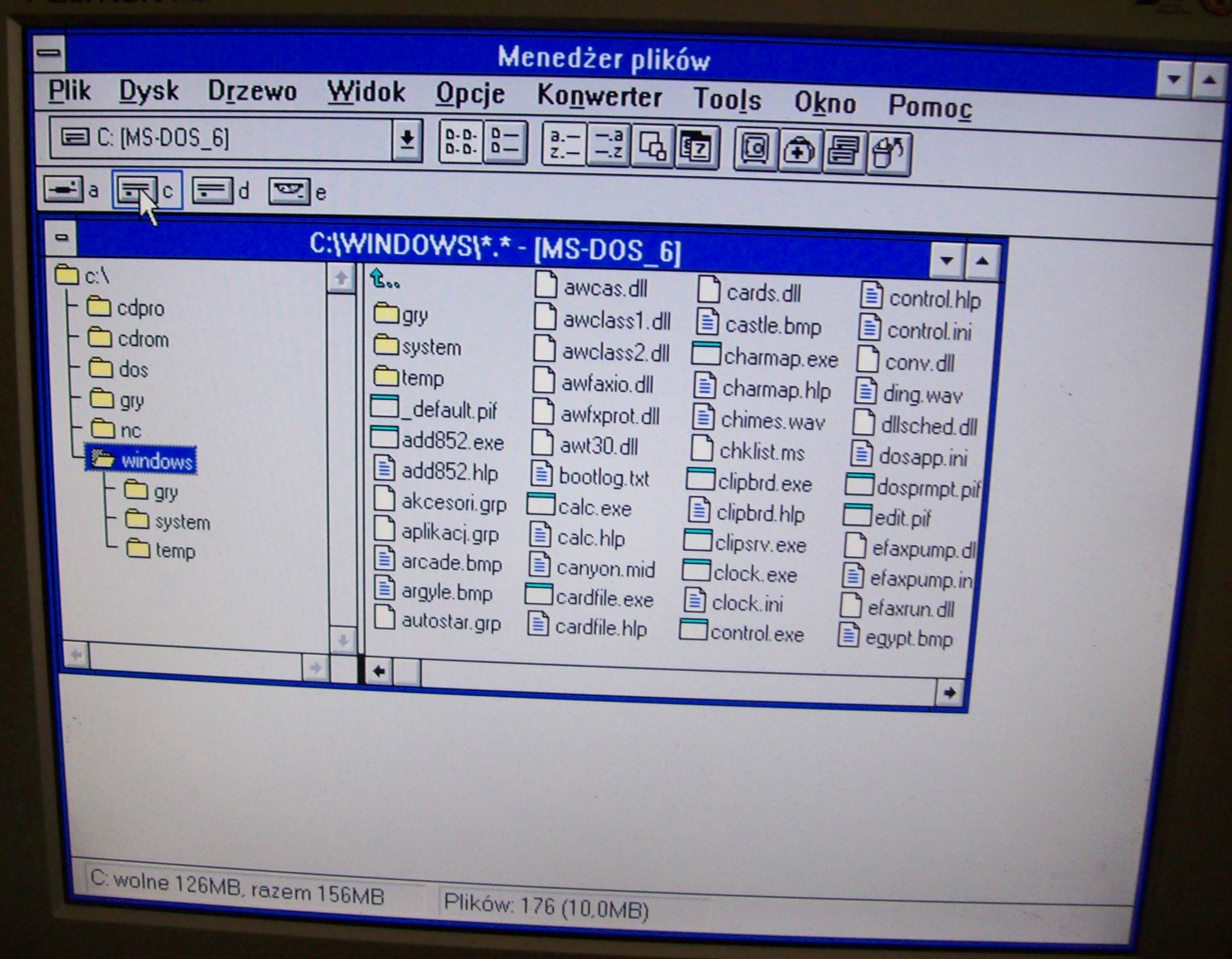The width and height of the screenshot is (1232, 959).
Task: Open Menedżer plików window control menu
Action: (x=49, y=53)
